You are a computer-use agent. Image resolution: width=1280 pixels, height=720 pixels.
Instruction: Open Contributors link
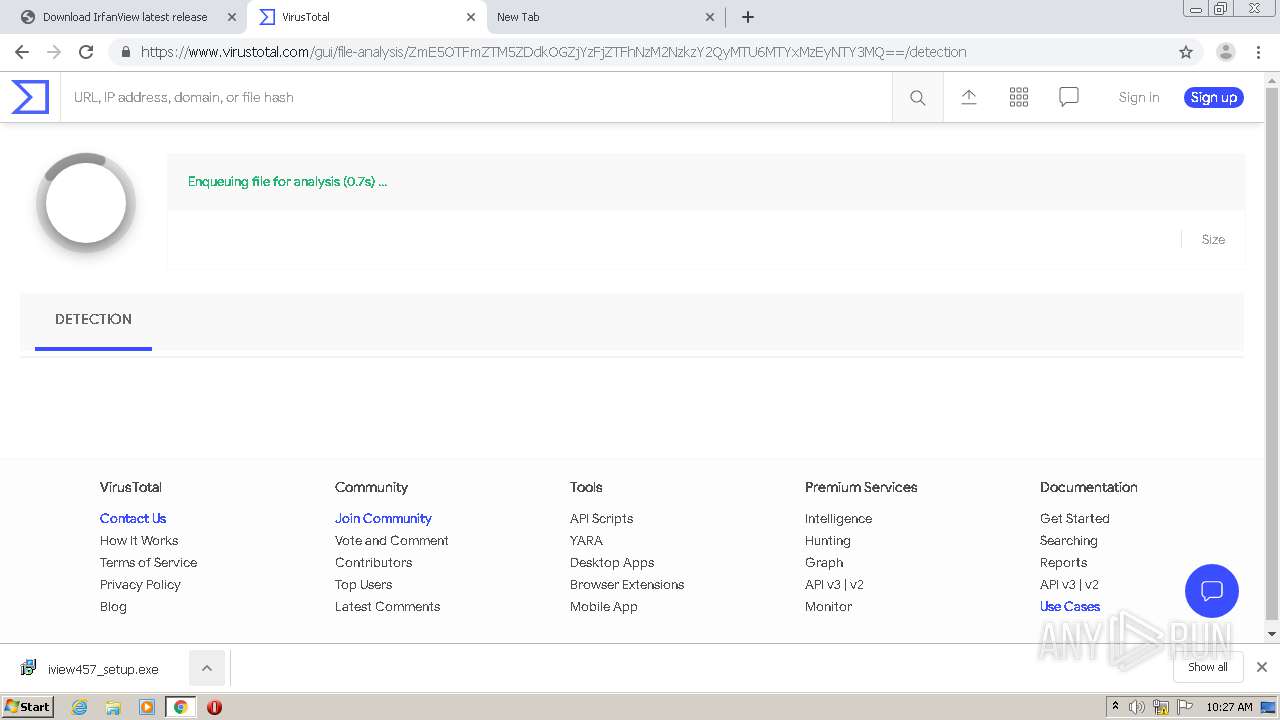pos(373,562)
